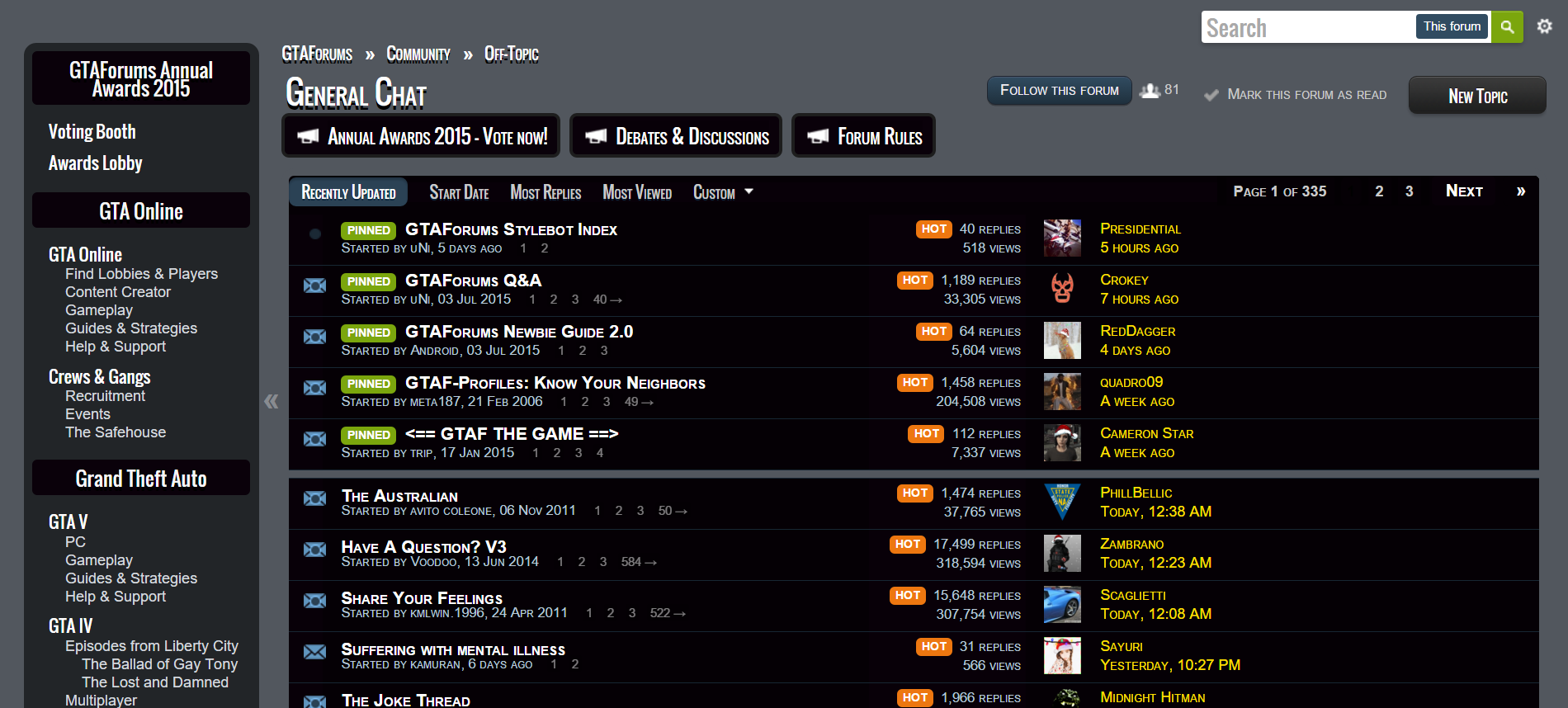Open PhillBellic's badge avatar
Screen dimensions: 1568x708
[x=1062, y=502]
